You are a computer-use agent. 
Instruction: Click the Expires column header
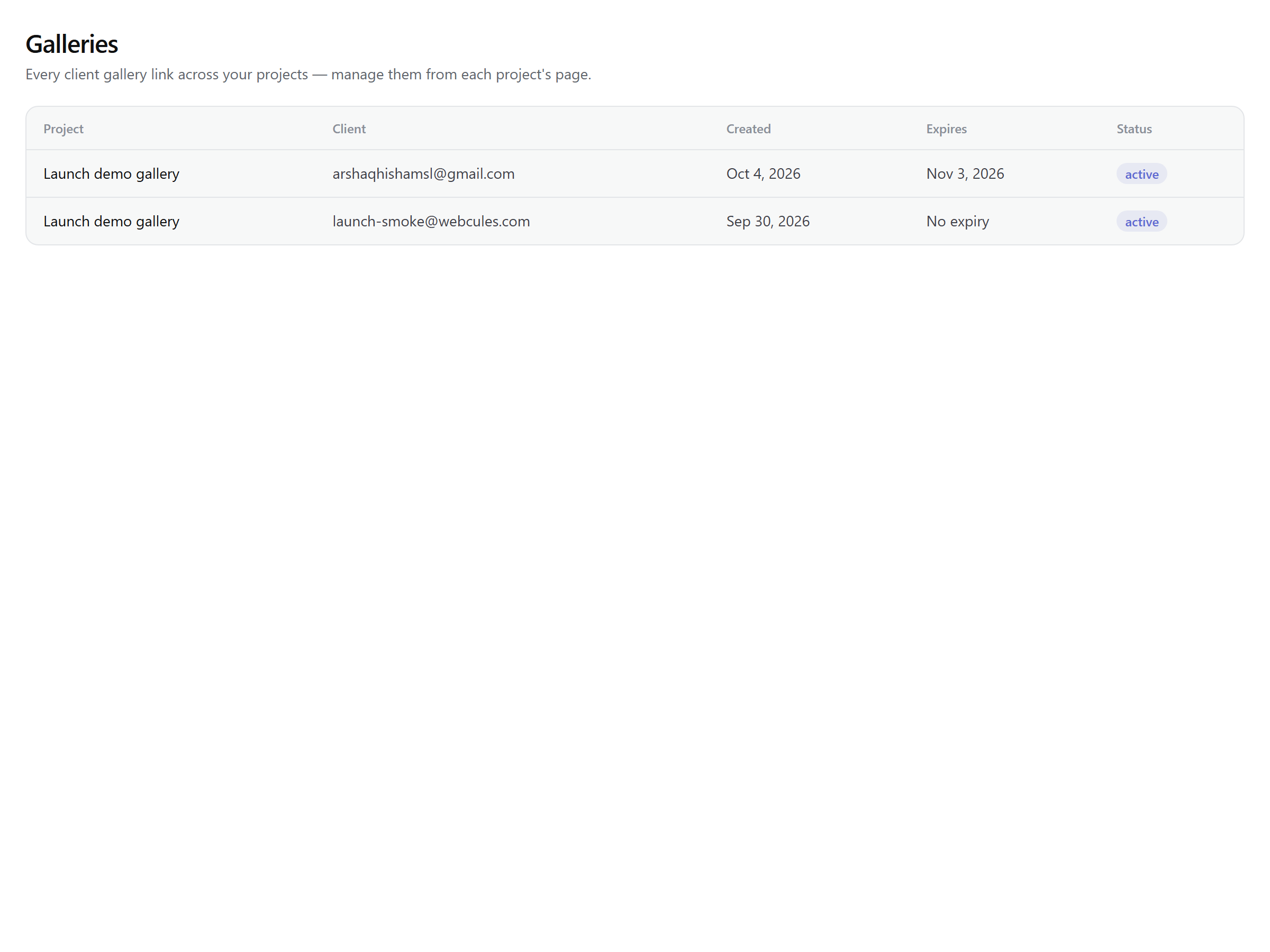pyautogui.click(x=946, y=129)
